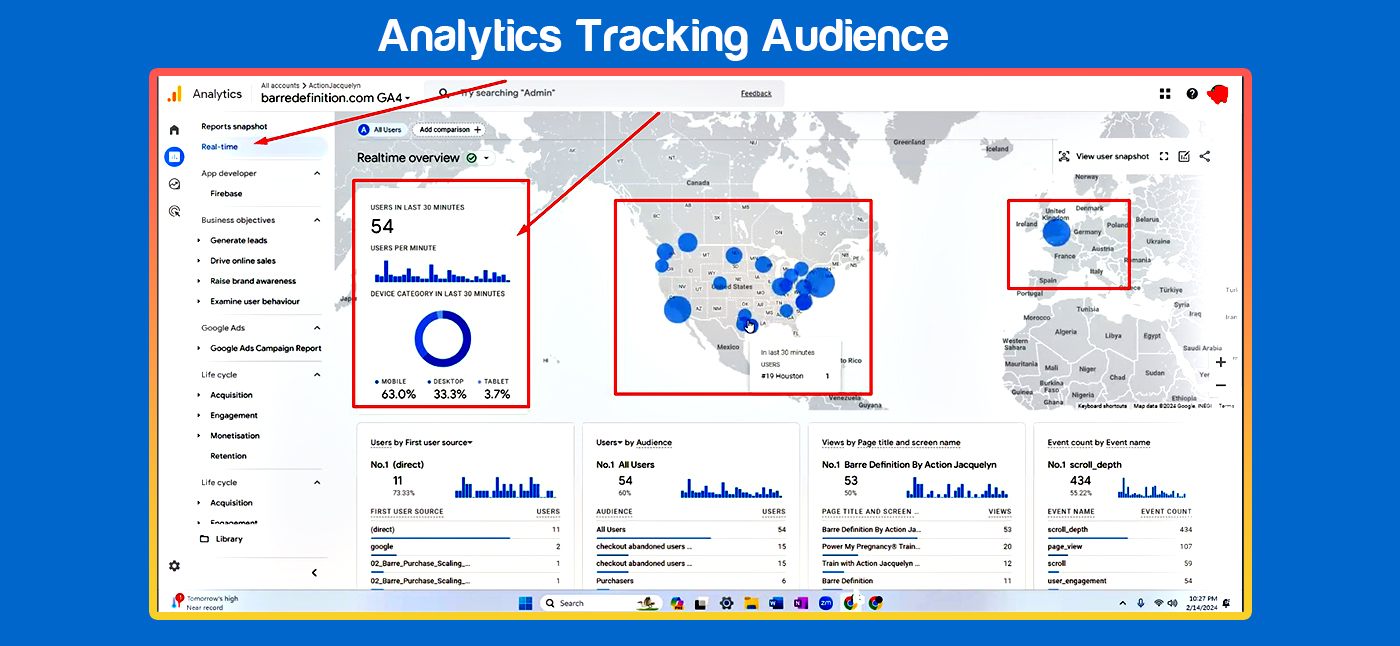
Task: Click the customize report pencil icon
Action: pyautogui.click(x=1184, y=156)
